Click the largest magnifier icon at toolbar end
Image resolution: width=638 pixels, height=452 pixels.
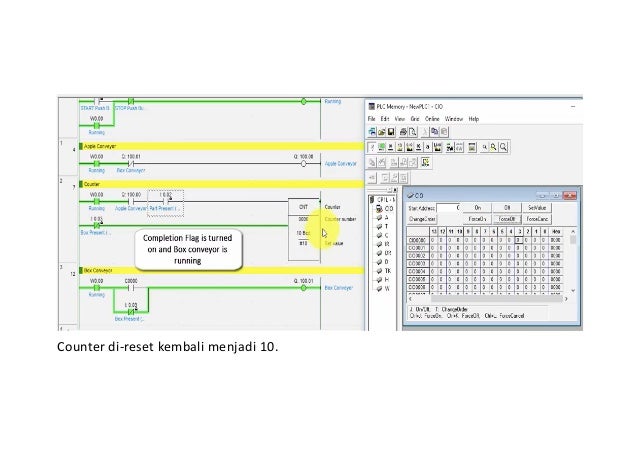coord(503,147)
